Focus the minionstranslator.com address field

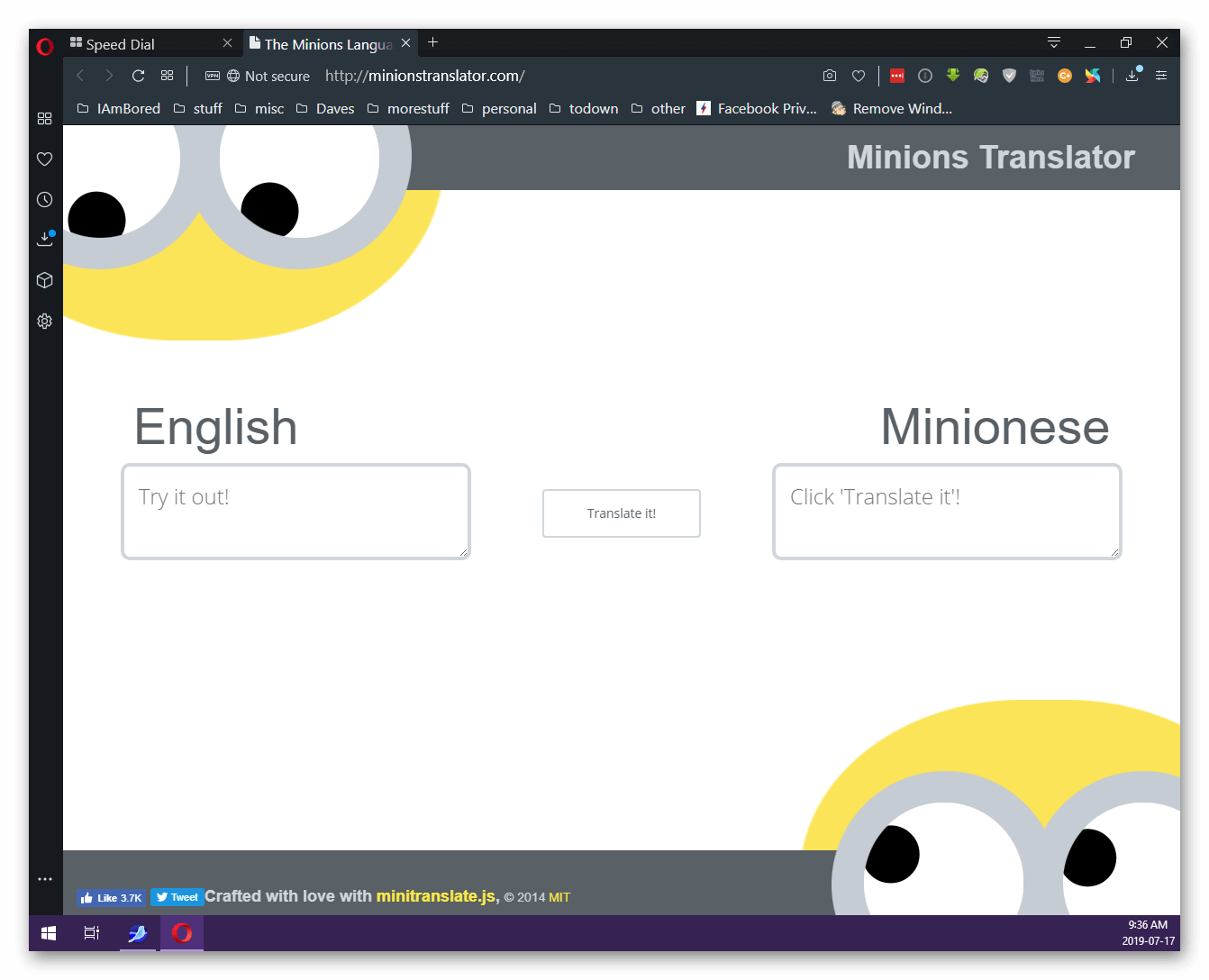pyautogui.click(x=424, y=76)
